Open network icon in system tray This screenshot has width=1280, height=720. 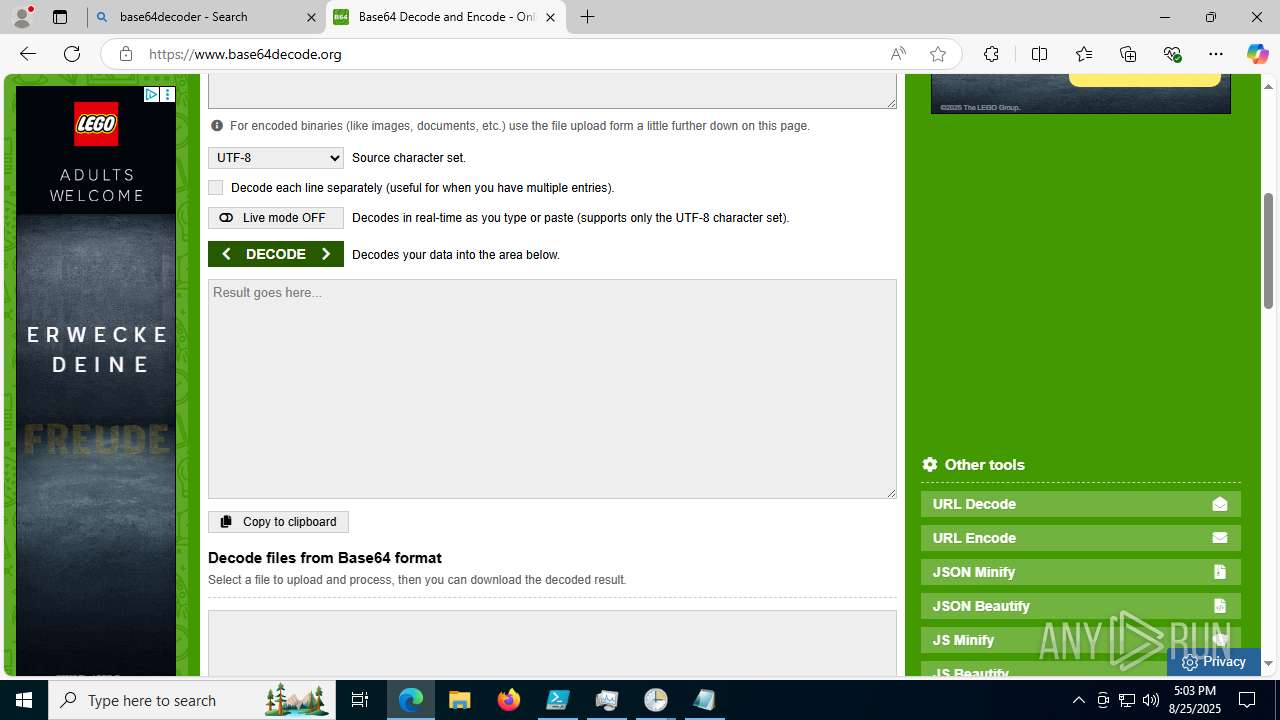tap(1127, 700)
